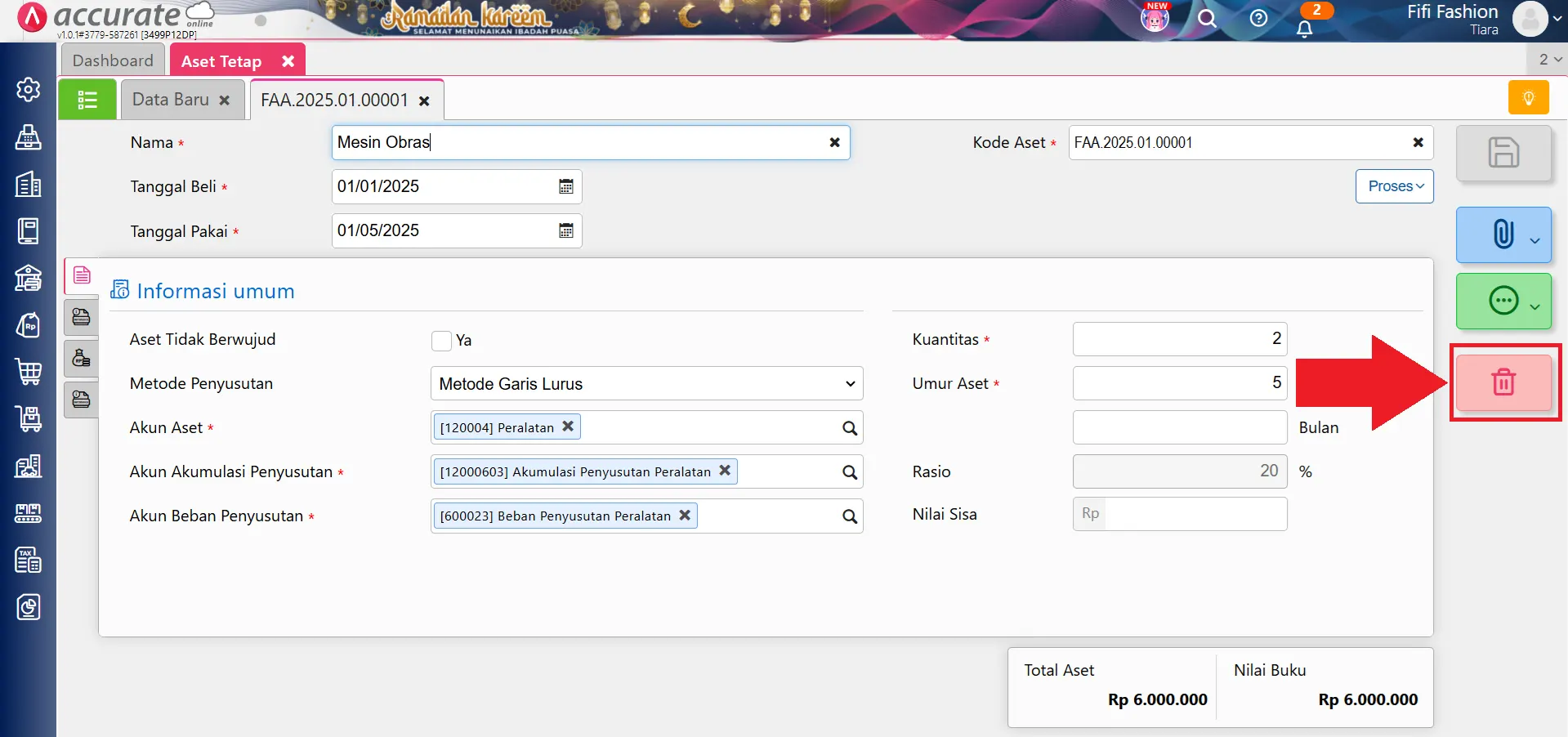Open Tanggal Beli calendar picker
The width and height of the screenshot is (1568, 737).
coord(565,186)
